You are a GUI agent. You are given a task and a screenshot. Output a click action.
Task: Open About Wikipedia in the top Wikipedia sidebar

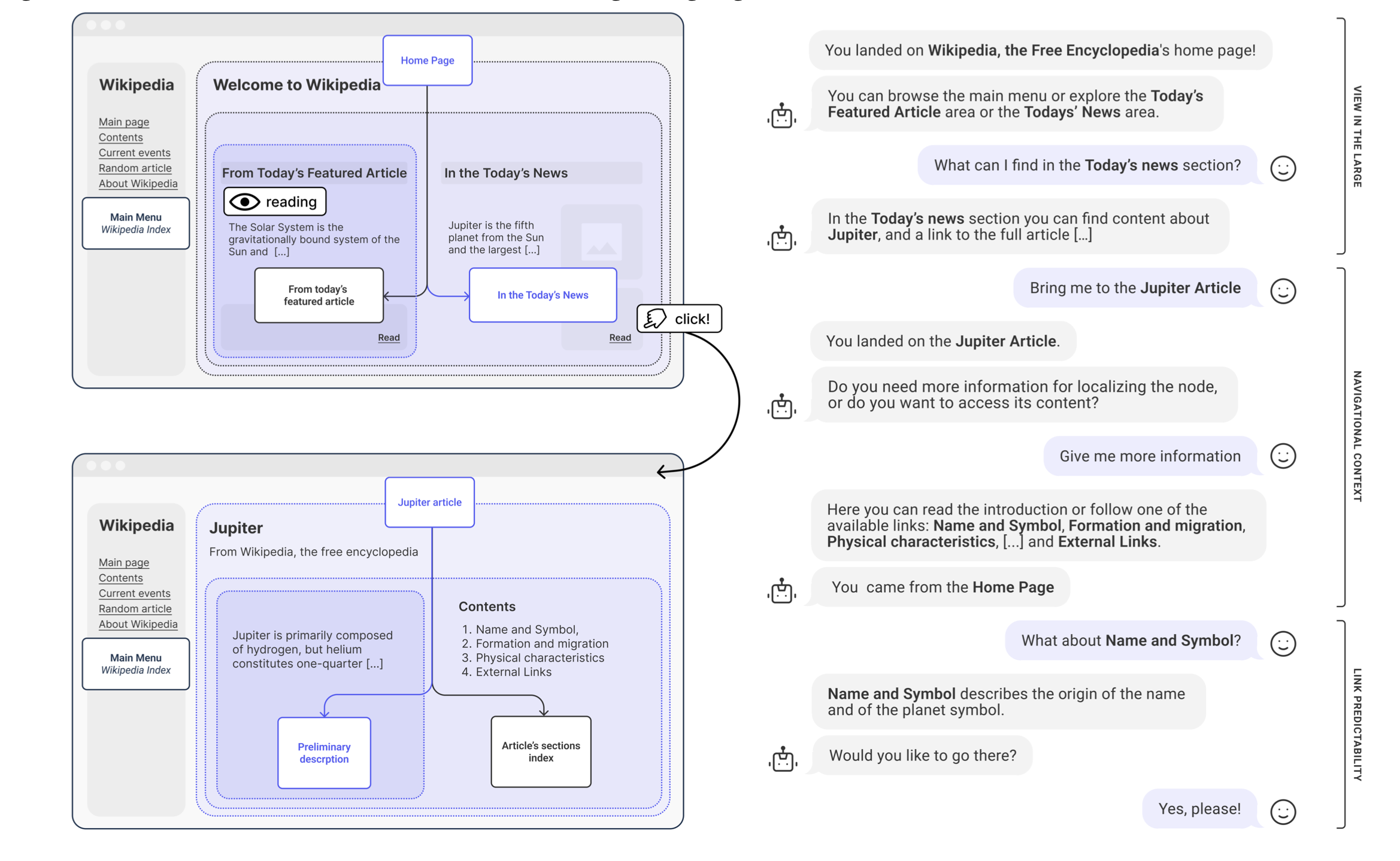pos(138,184)
